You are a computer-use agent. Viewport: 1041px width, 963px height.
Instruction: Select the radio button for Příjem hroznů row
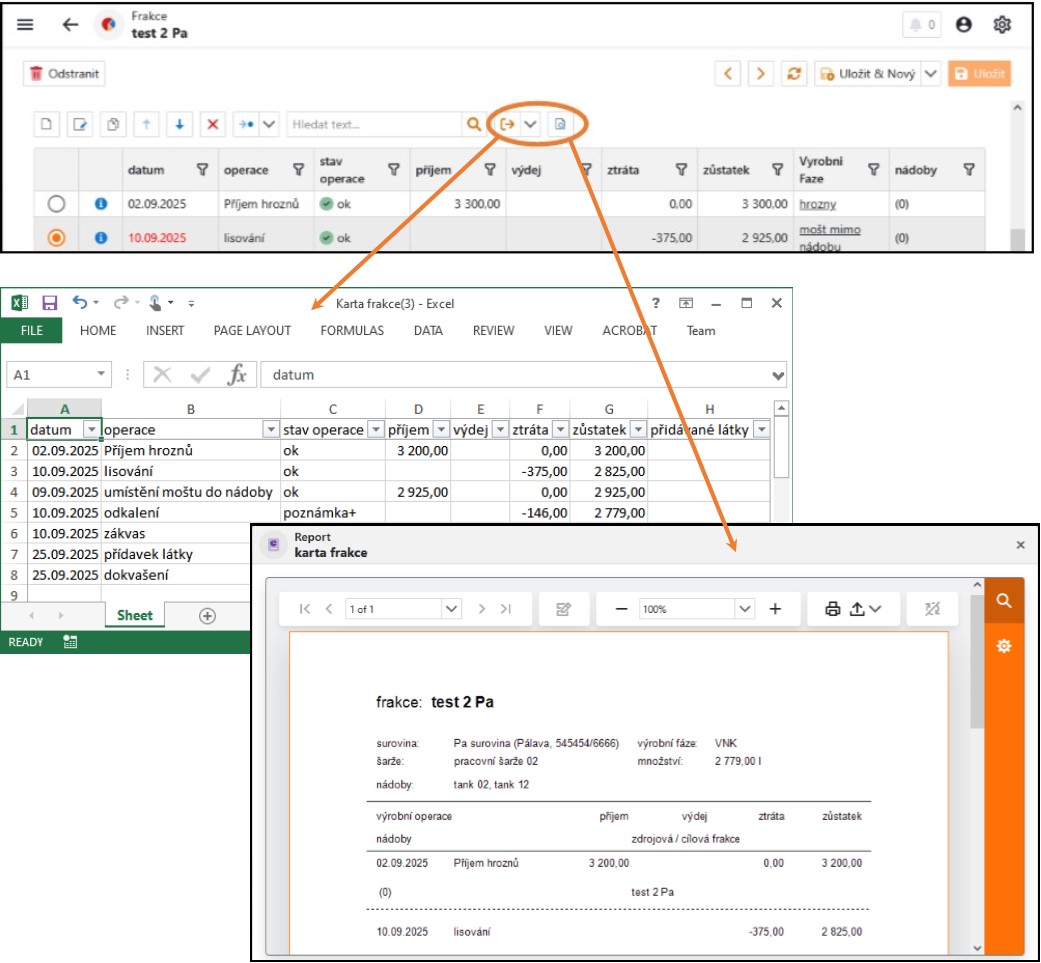pos(57,204)
